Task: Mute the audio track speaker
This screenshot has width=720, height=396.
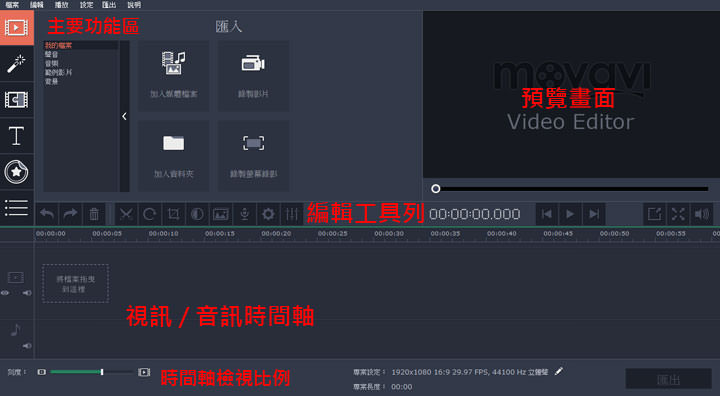Action: click(x=27, y=345)
